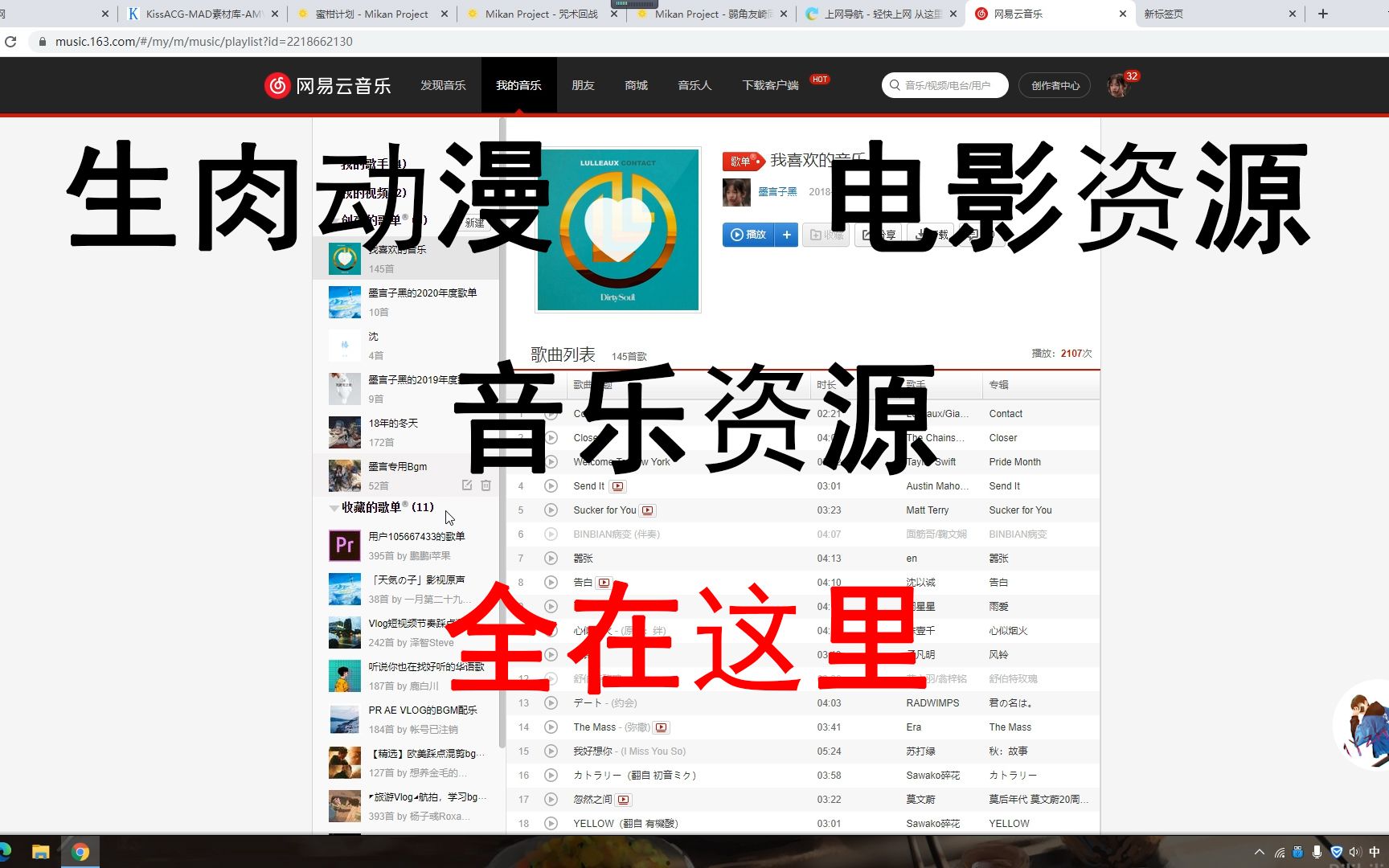The width and height of the screenshot is (1389, 868).
Task: Open 用户105667433的歌单 playlist
Action: [406, 546]
